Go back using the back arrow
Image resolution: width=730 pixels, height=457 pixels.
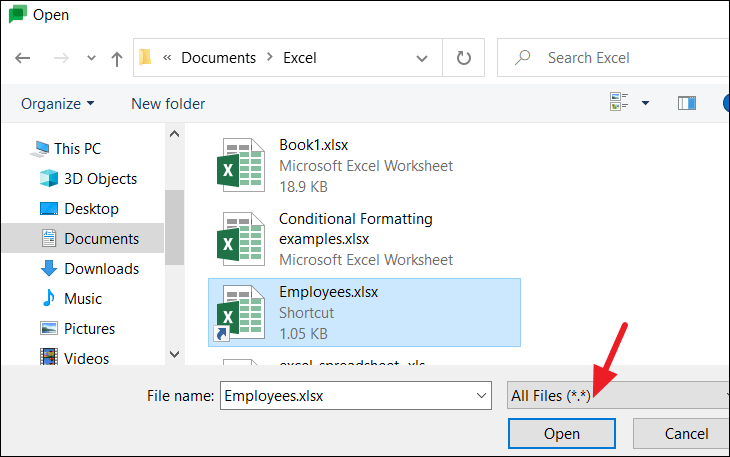tap(22, 58)
